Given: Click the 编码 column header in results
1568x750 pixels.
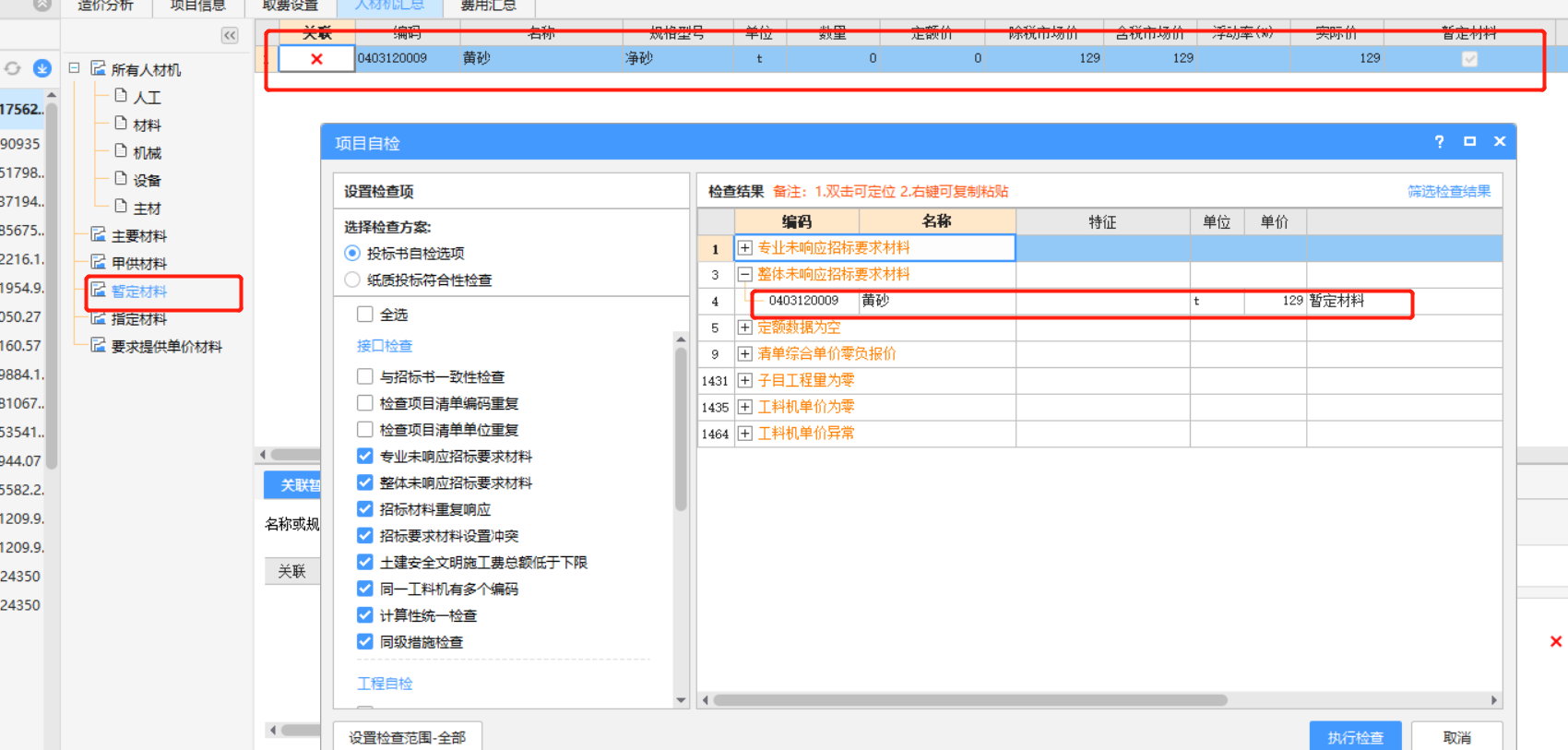Looking at the screenshot, I should pos(797,221).
